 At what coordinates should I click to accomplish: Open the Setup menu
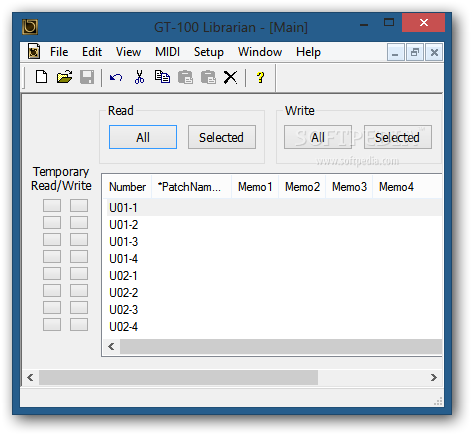coord(209,52)
